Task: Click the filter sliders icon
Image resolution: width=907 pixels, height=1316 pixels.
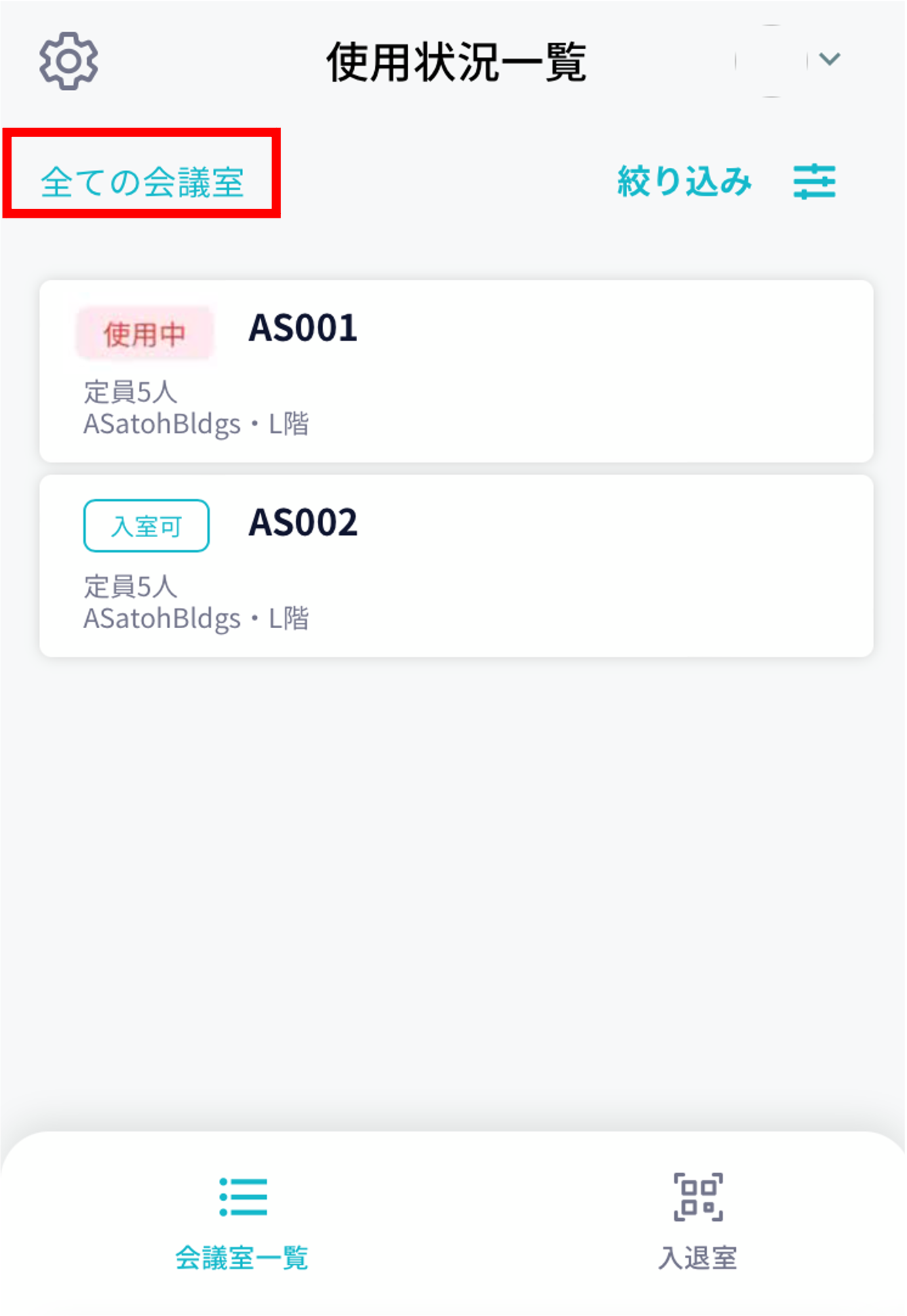Action: tap(814, 182)
